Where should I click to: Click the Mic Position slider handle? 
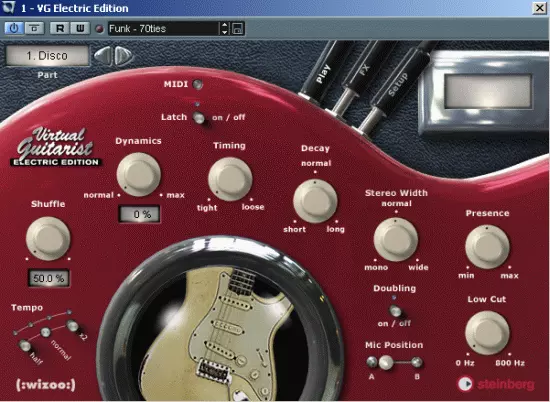pyautogui.click(x=386, y=362)
